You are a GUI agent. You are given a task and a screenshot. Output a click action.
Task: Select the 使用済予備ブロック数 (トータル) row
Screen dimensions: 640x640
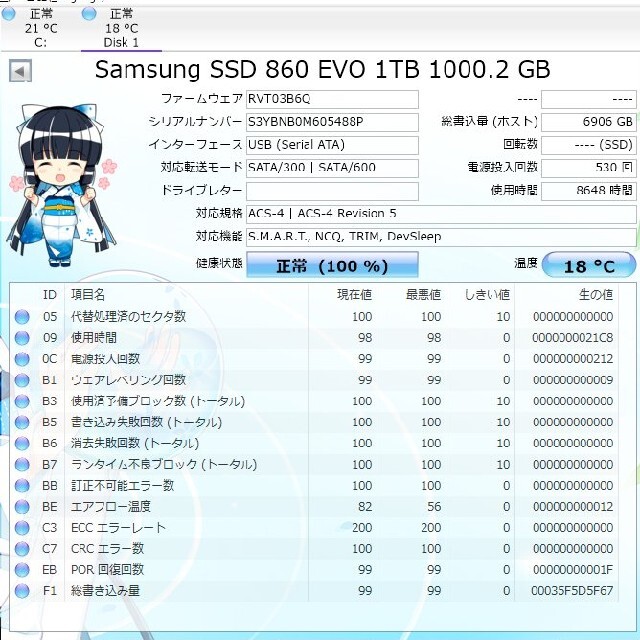158,401
